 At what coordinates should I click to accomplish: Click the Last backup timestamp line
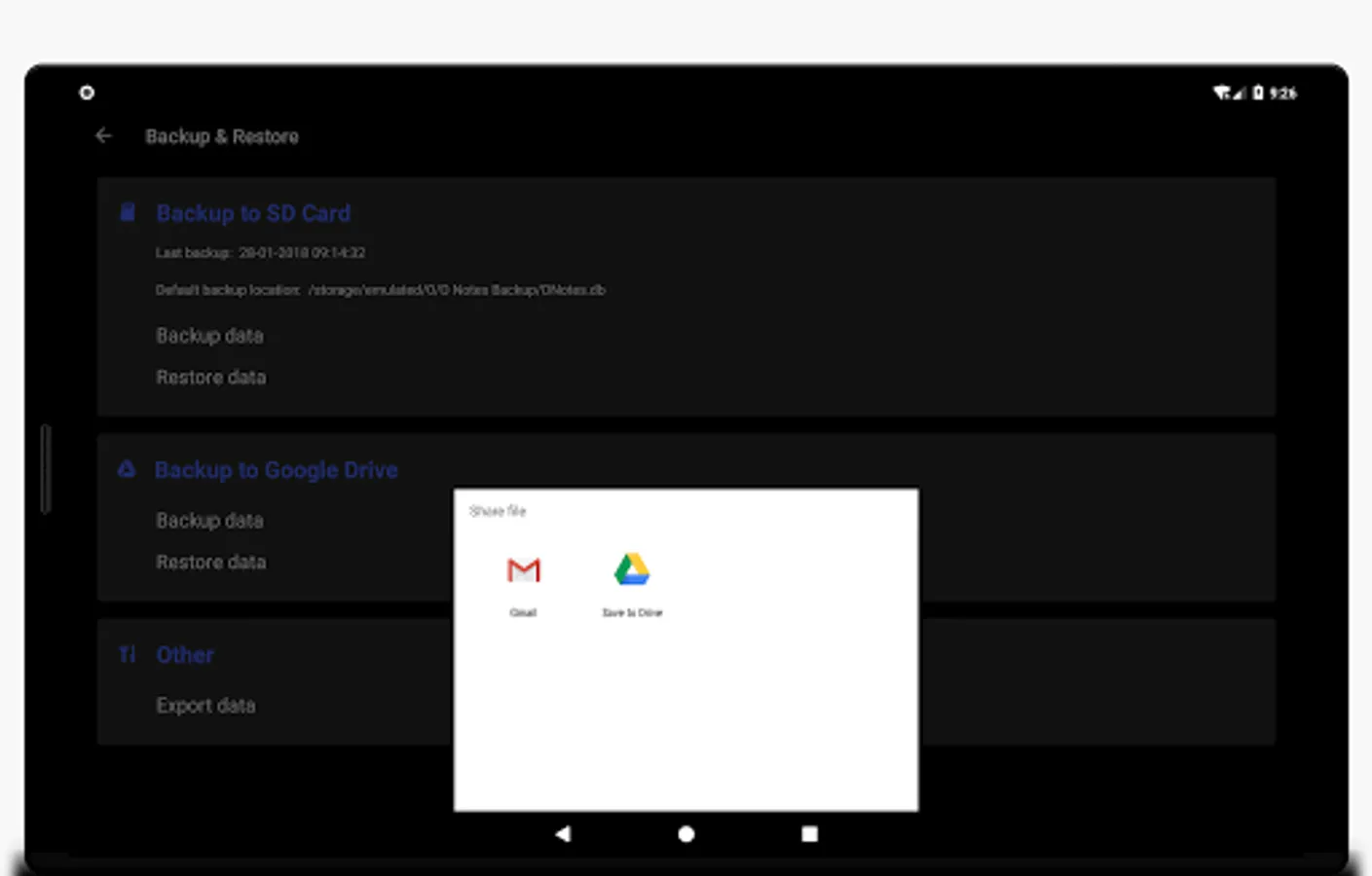[260, 253]
